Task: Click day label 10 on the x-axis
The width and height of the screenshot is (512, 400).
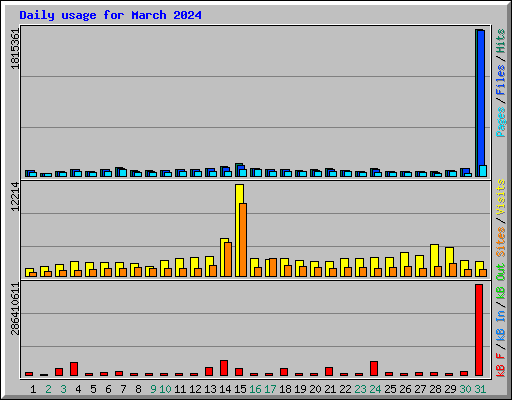Action: click(x=165, y=389)
